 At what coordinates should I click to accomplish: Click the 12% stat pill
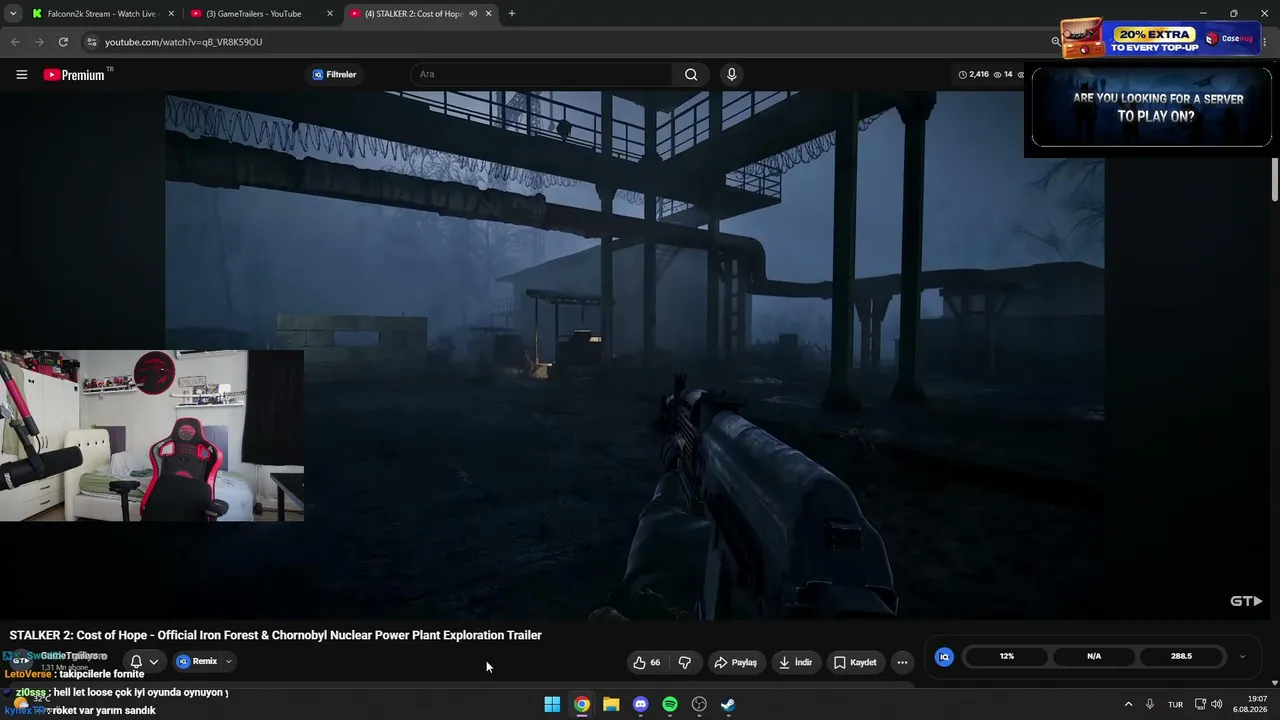(1006, 657)
